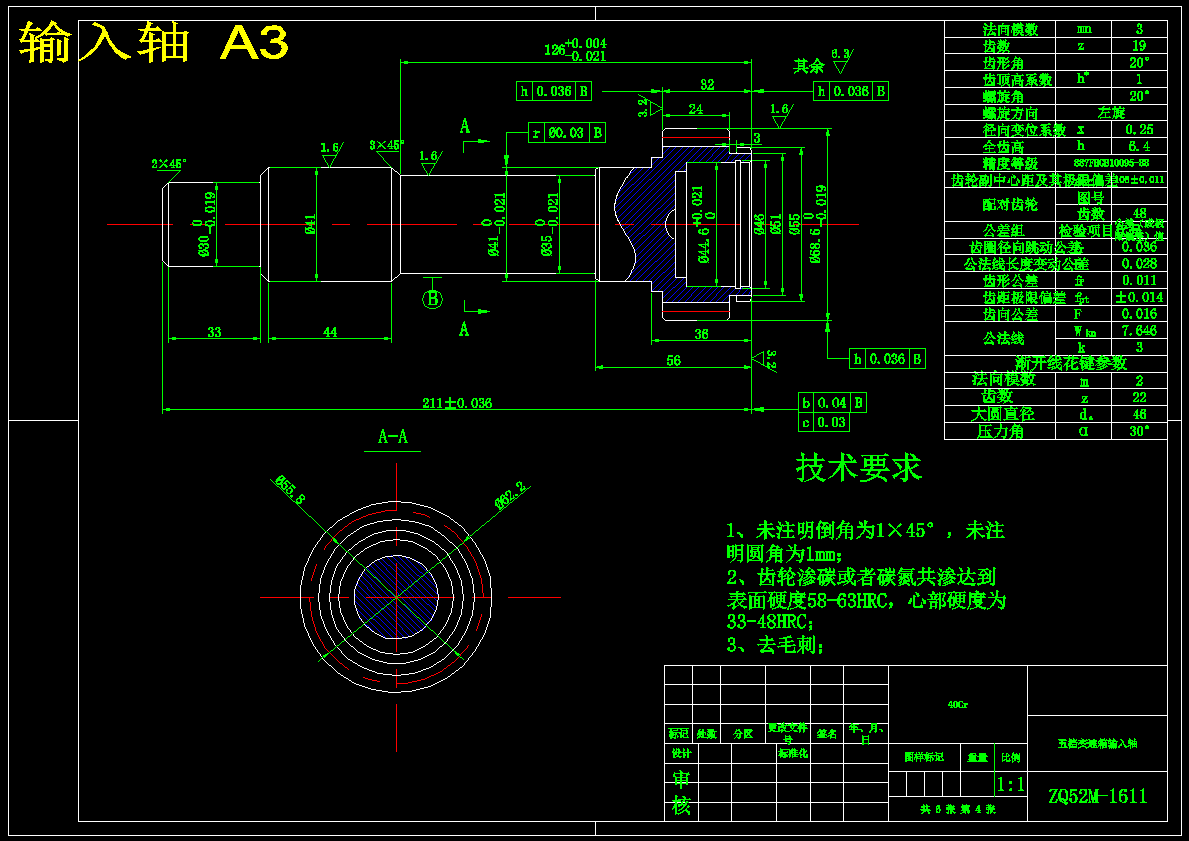Select the 33 length dimension
This screenshot has height=841, width=1189.
tap(215, 331)
